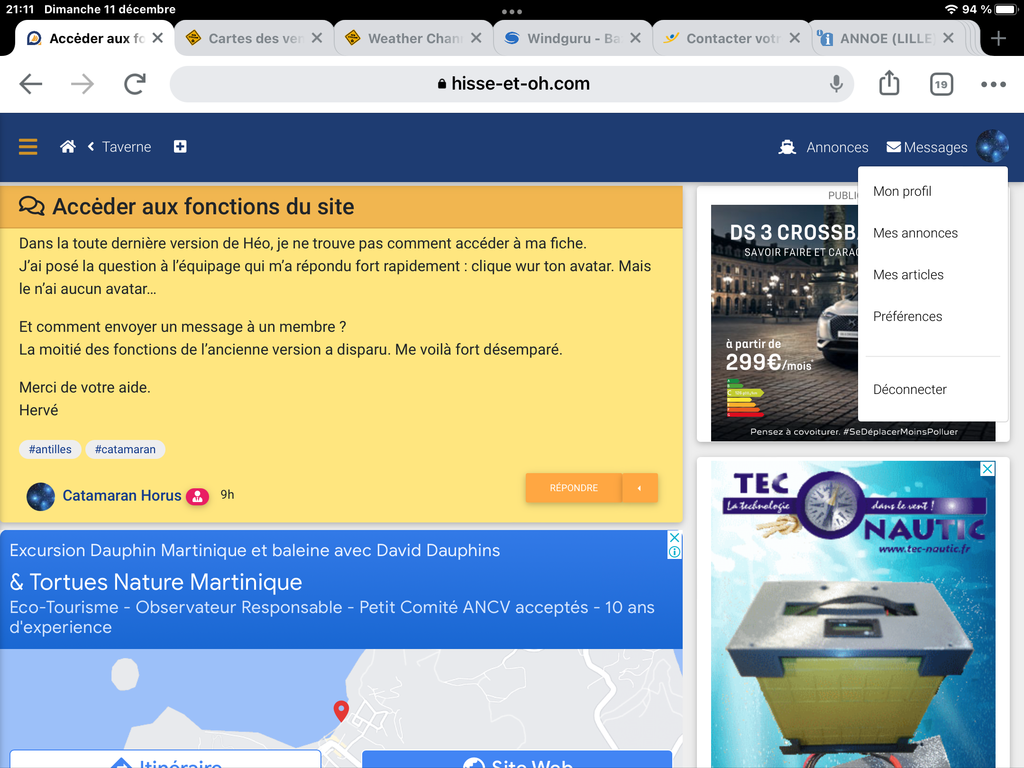The width and height of the screenshot is (1024, 768).
Task: Open Préférences from the menu
Action: pos(907,317)
